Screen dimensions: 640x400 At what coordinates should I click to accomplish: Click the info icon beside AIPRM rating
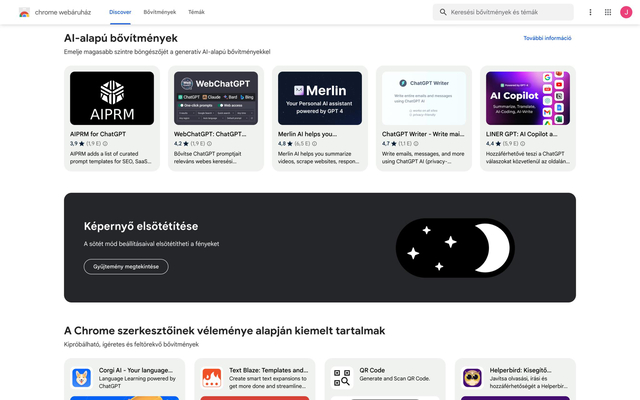pos(105,144)
